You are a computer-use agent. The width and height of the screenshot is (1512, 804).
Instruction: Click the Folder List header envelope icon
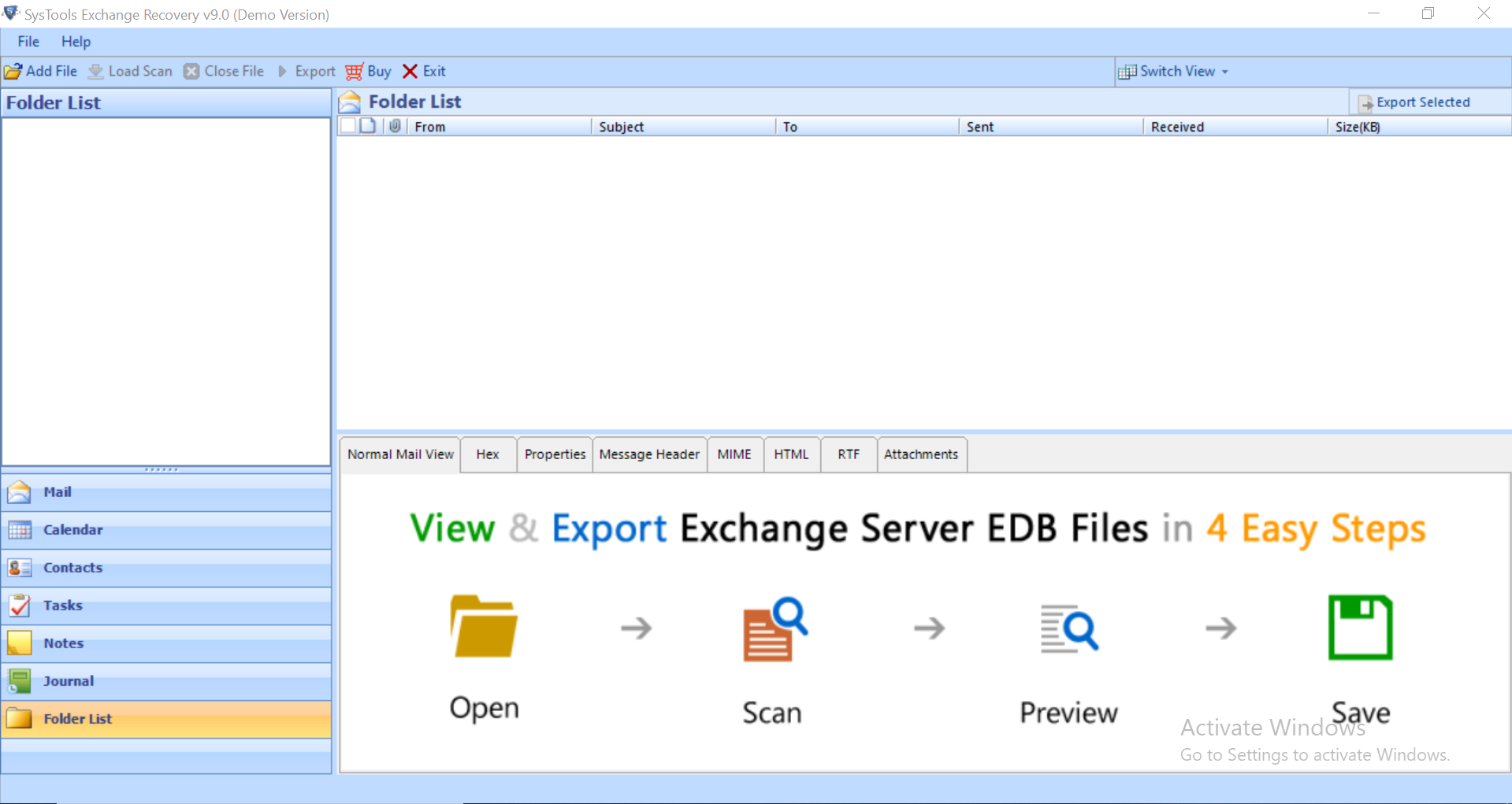click(x=350, y=102)
